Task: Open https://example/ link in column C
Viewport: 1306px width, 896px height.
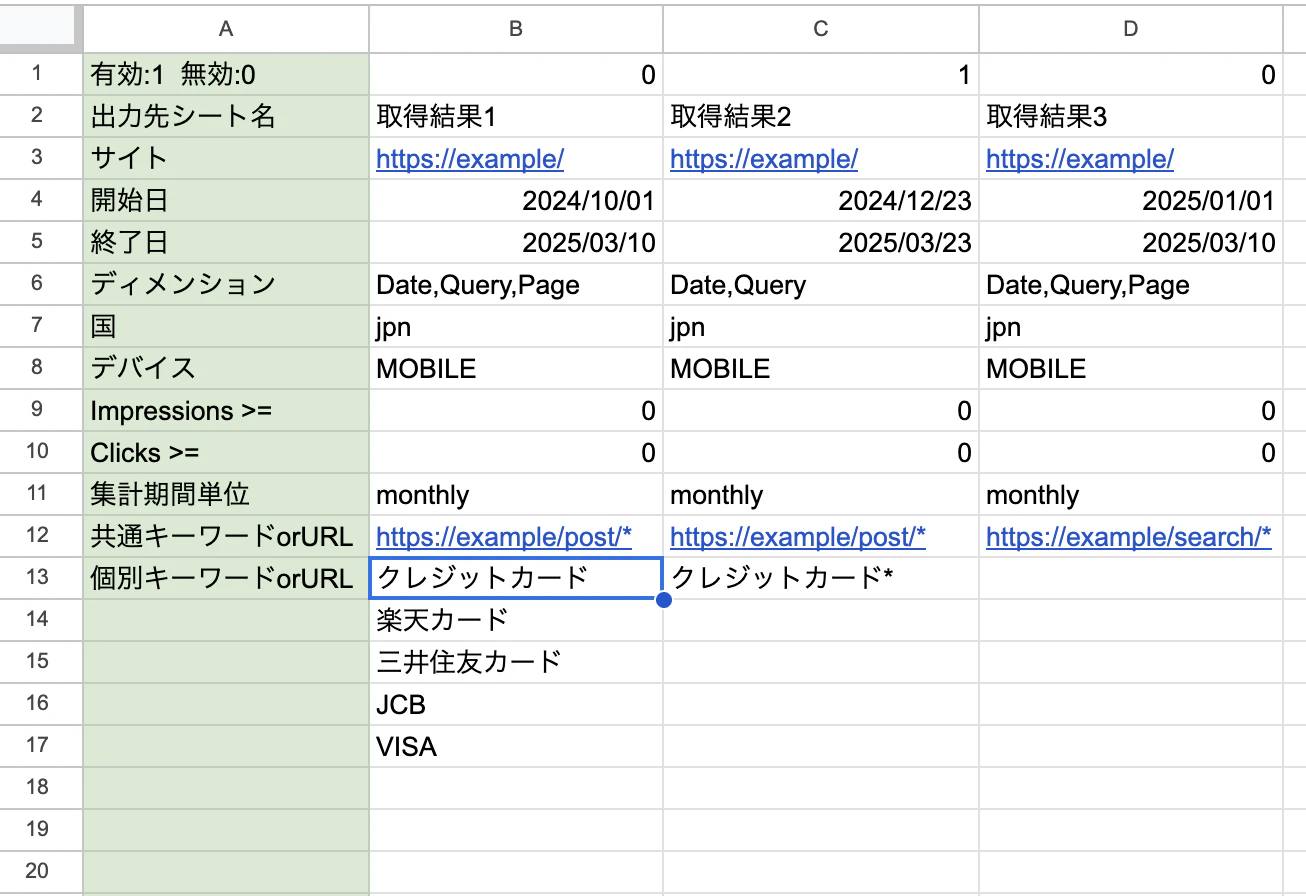Action: point(764,159)
